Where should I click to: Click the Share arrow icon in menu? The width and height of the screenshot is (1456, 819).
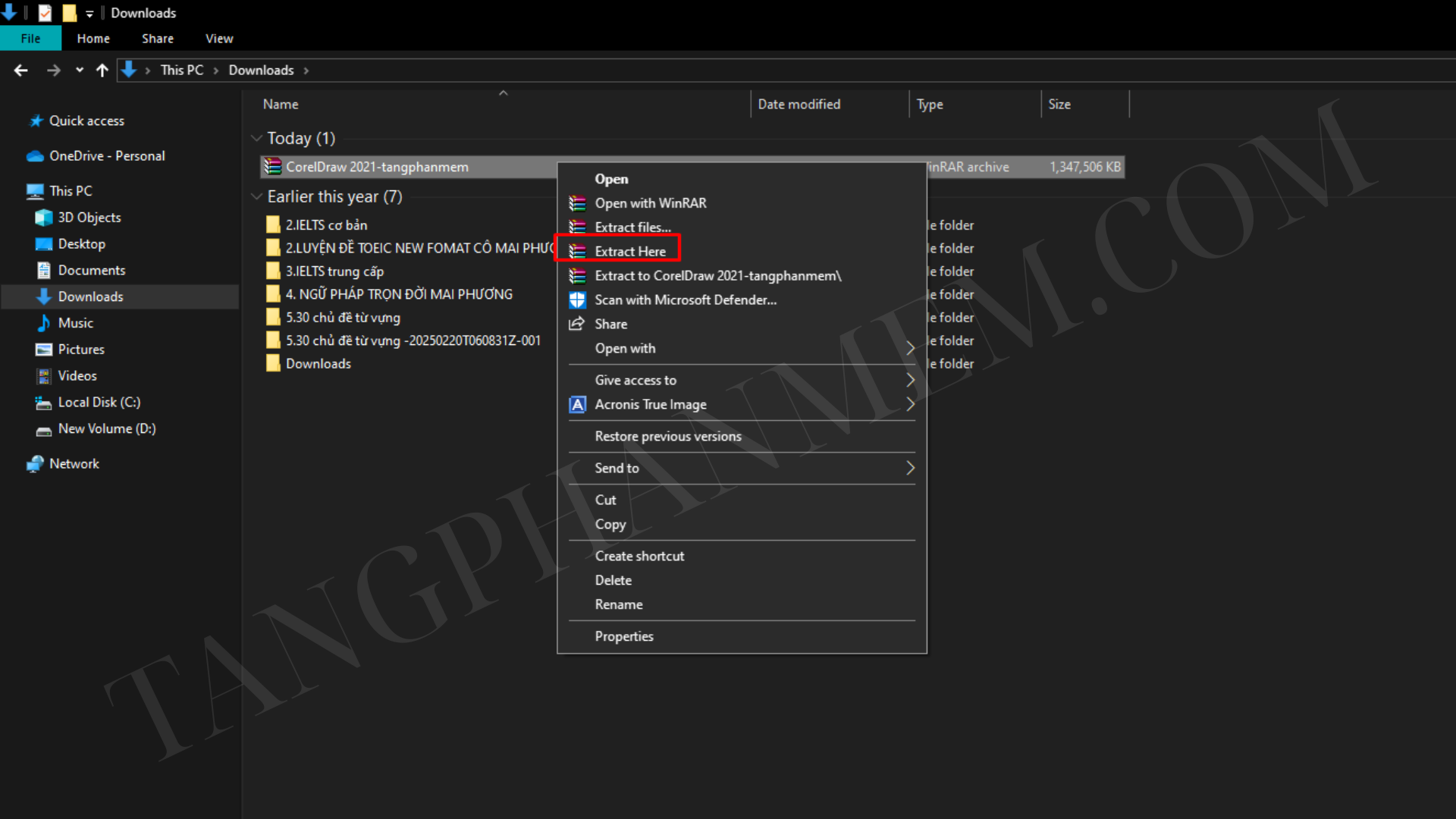(577, 324)
